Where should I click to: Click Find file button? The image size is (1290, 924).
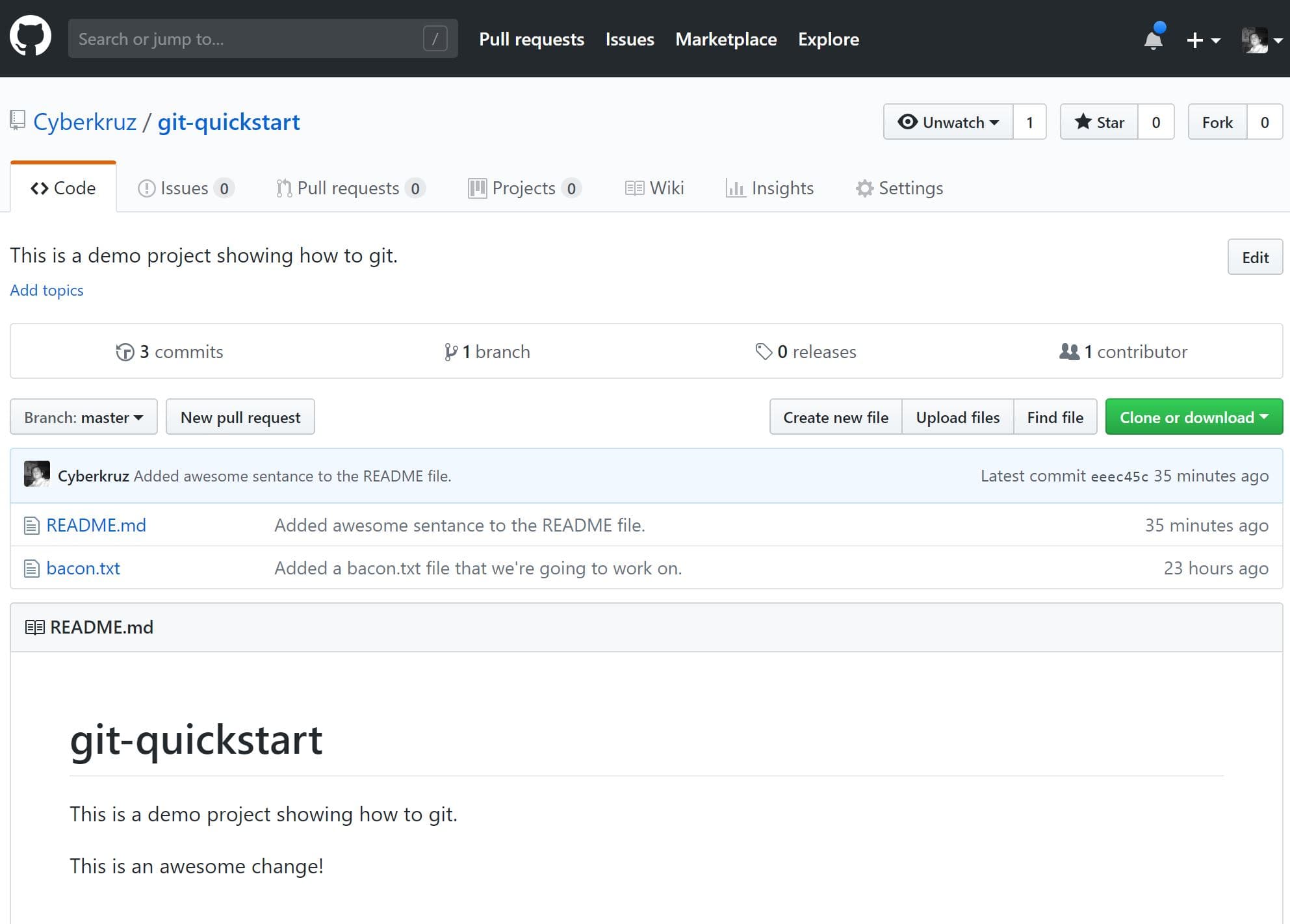pos(1055,417)
